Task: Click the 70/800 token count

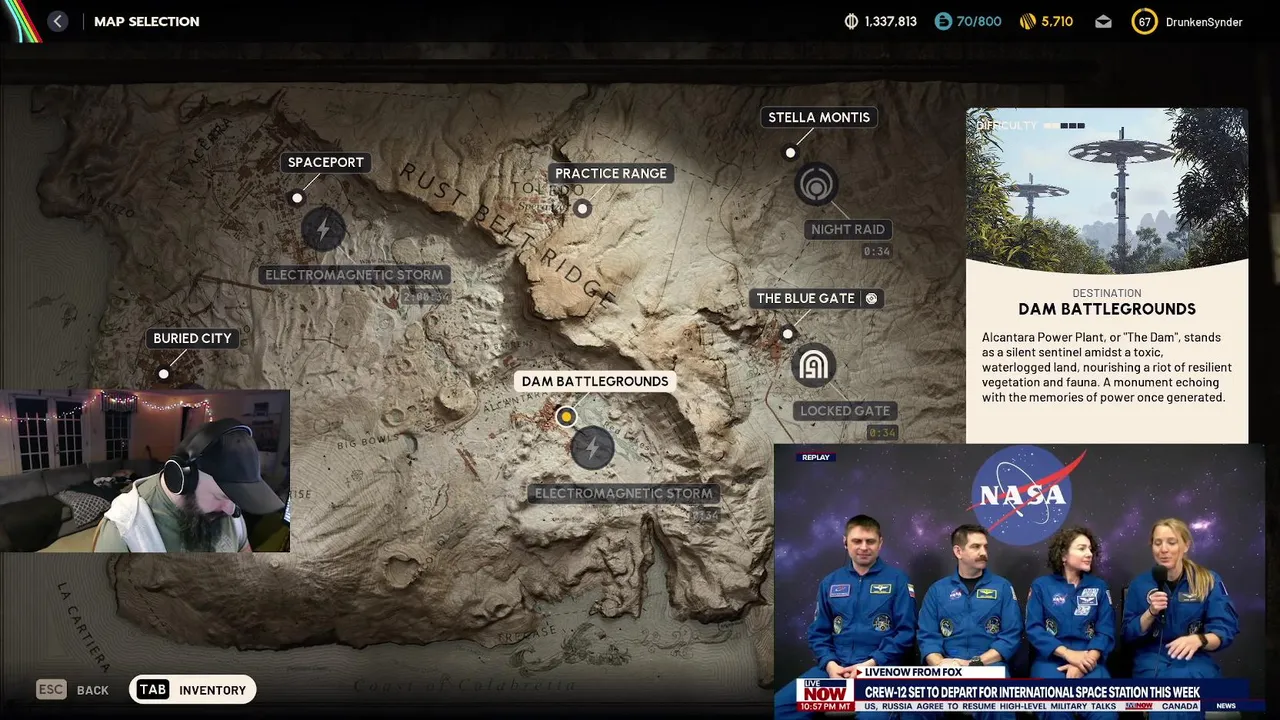Action: 980,21
